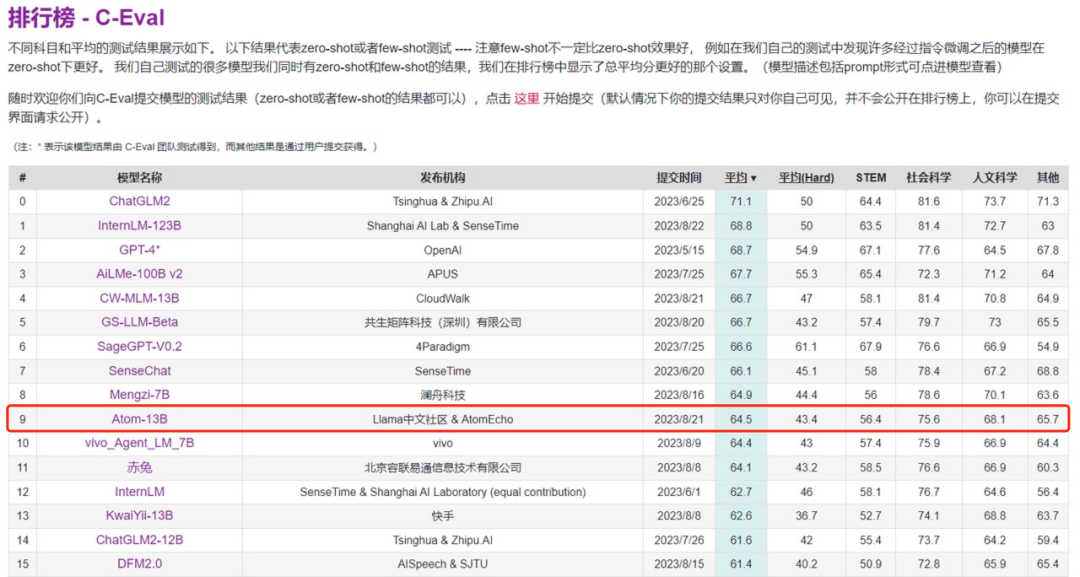Select the 4Paradigm organization cell
This screenshot has width=1080, height=577.
(442, 346)
